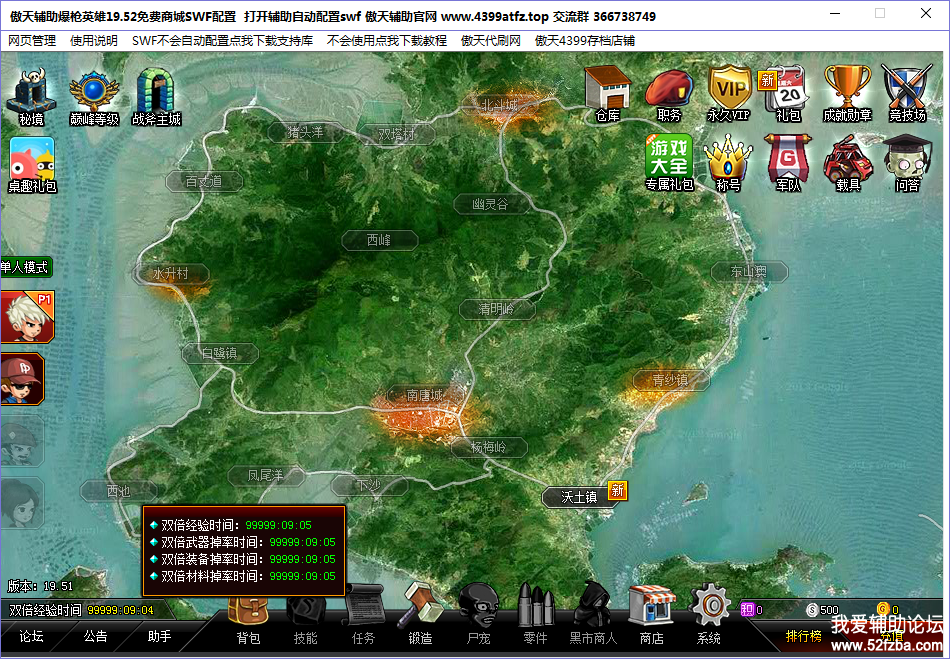Toggle the 单人模式 single-player mode label
The image size is (950, 659).
pos(25,268)
